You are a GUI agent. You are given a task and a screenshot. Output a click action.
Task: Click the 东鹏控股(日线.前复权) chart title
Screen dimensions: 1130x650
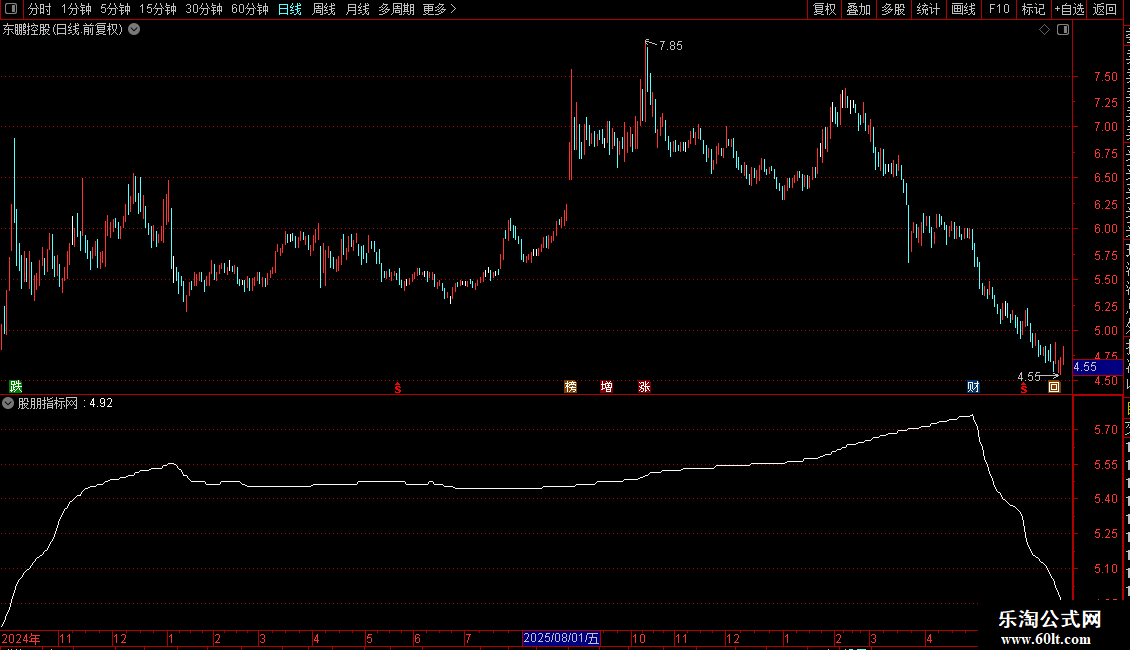[63, 30]
